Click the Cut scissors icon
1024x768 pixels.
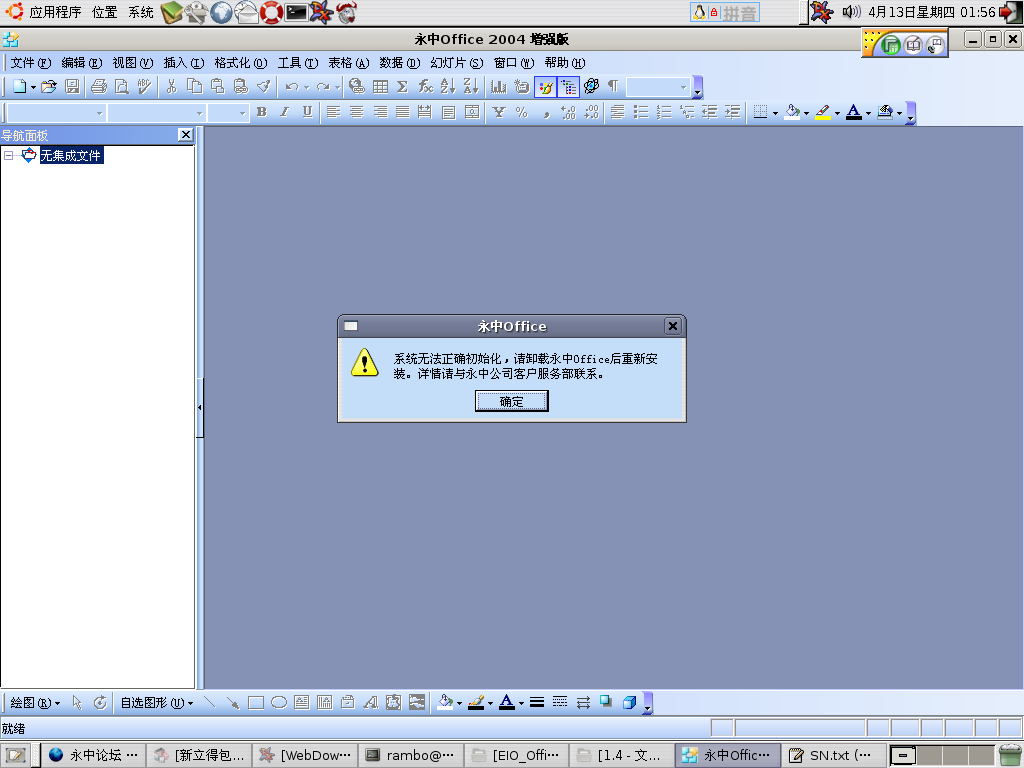coord(172,86)
